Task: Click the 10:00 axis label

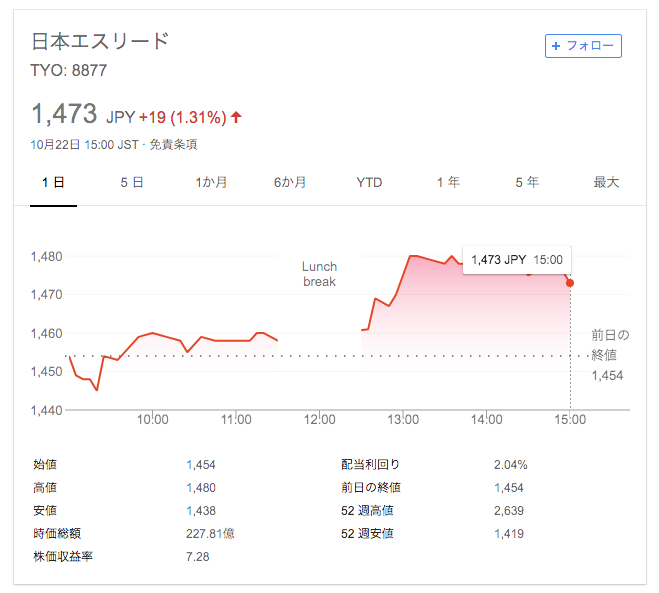Action: (153, 419)
